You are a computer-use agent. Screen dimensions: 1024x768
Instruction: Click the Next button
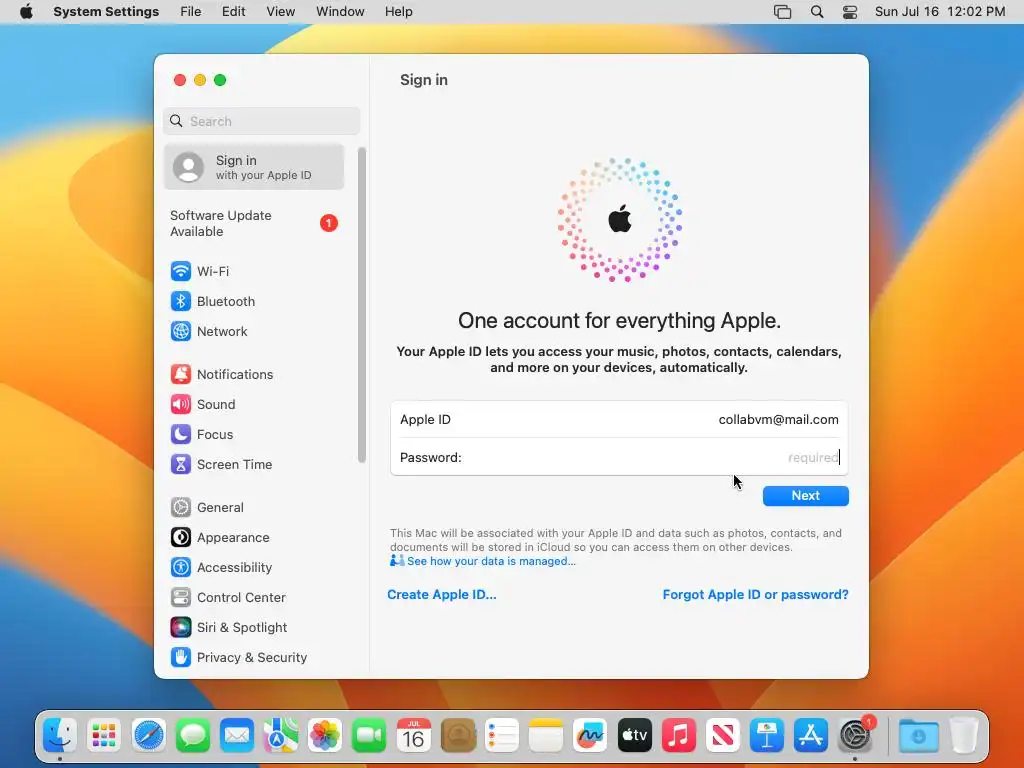(x=805, y=496)
